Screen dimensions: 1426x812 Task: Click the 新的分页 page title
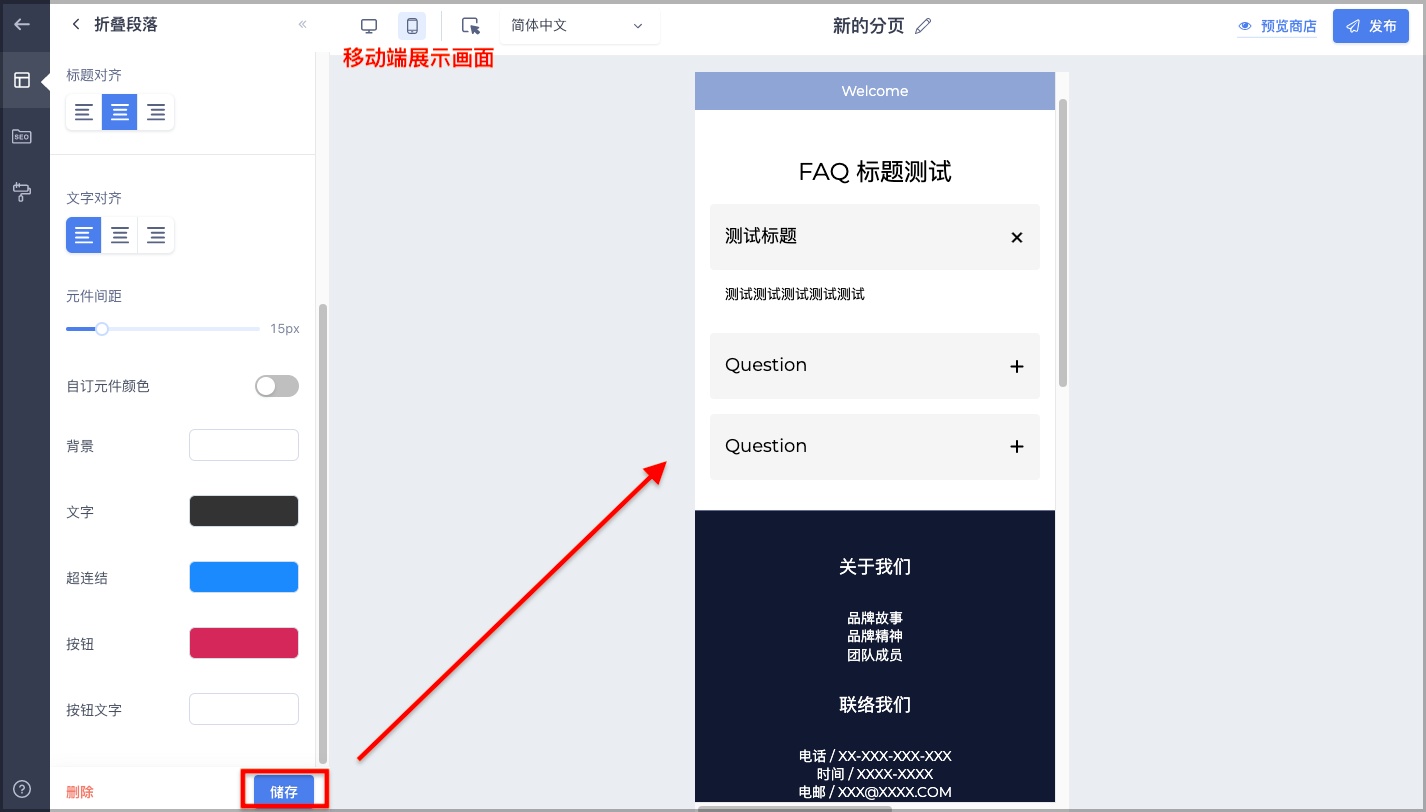pos(868,26)
